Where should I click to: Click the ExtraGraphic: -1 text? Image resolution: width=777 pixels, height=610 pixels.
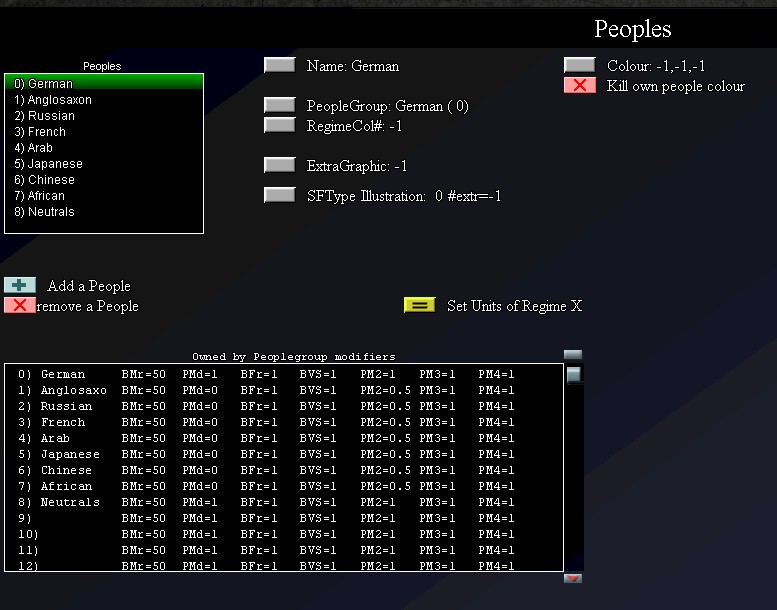[357, 166]
